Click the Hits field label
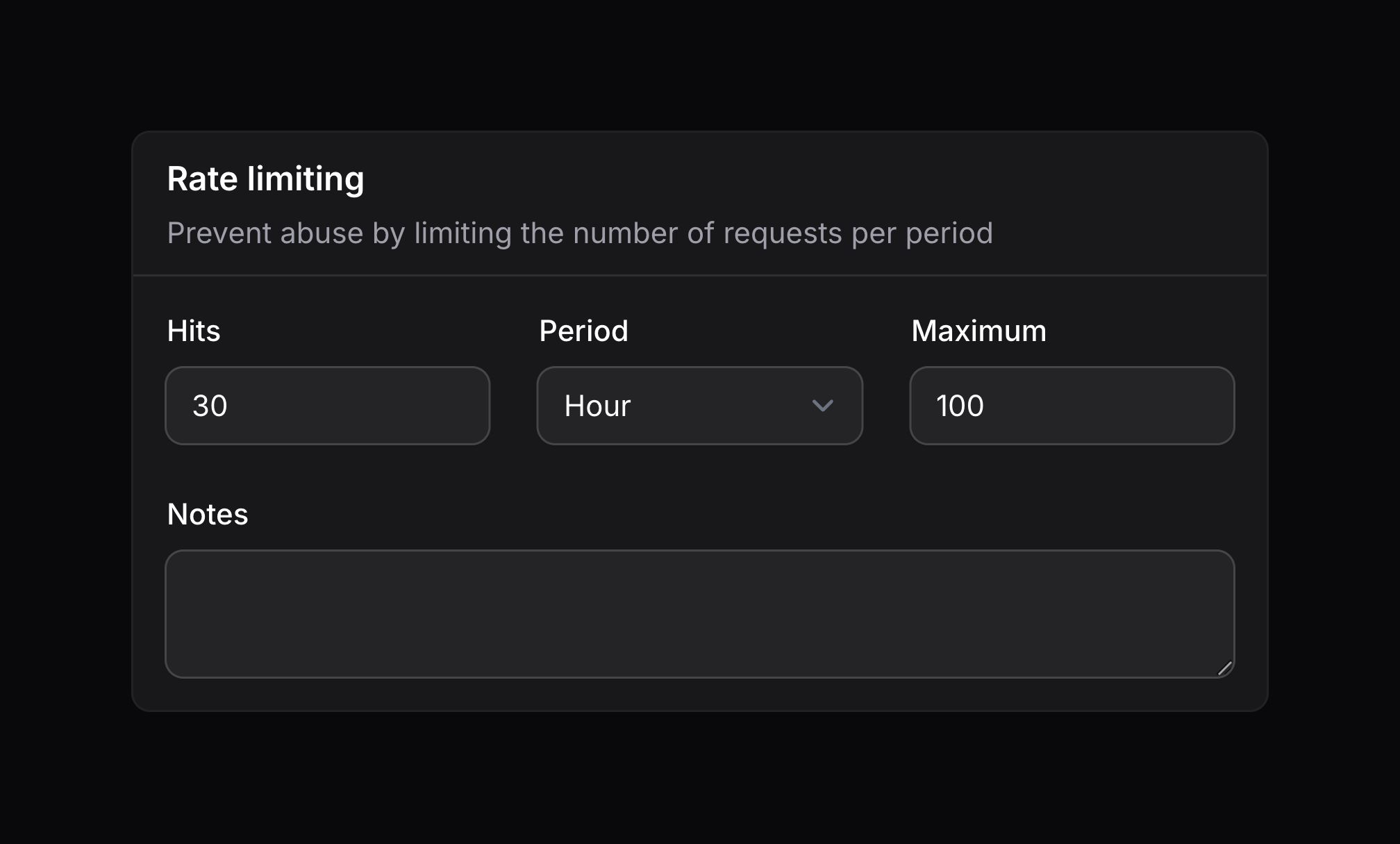This screenshot has height=844, width=1400. 194,331
